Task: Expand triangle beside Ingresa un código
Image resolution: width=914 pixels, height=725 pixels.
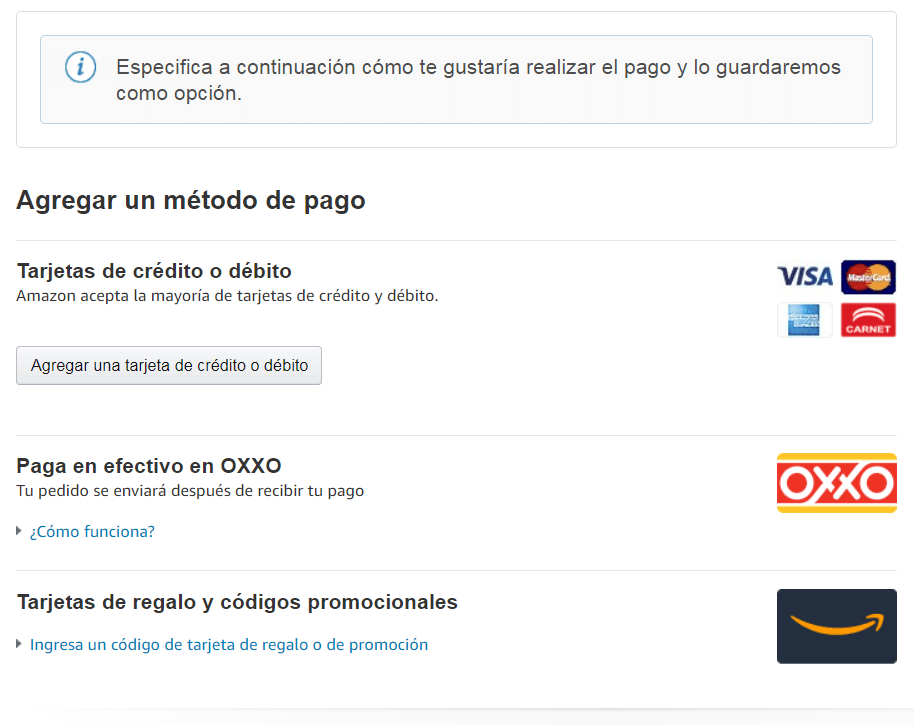Action: [x=19, y=644]
